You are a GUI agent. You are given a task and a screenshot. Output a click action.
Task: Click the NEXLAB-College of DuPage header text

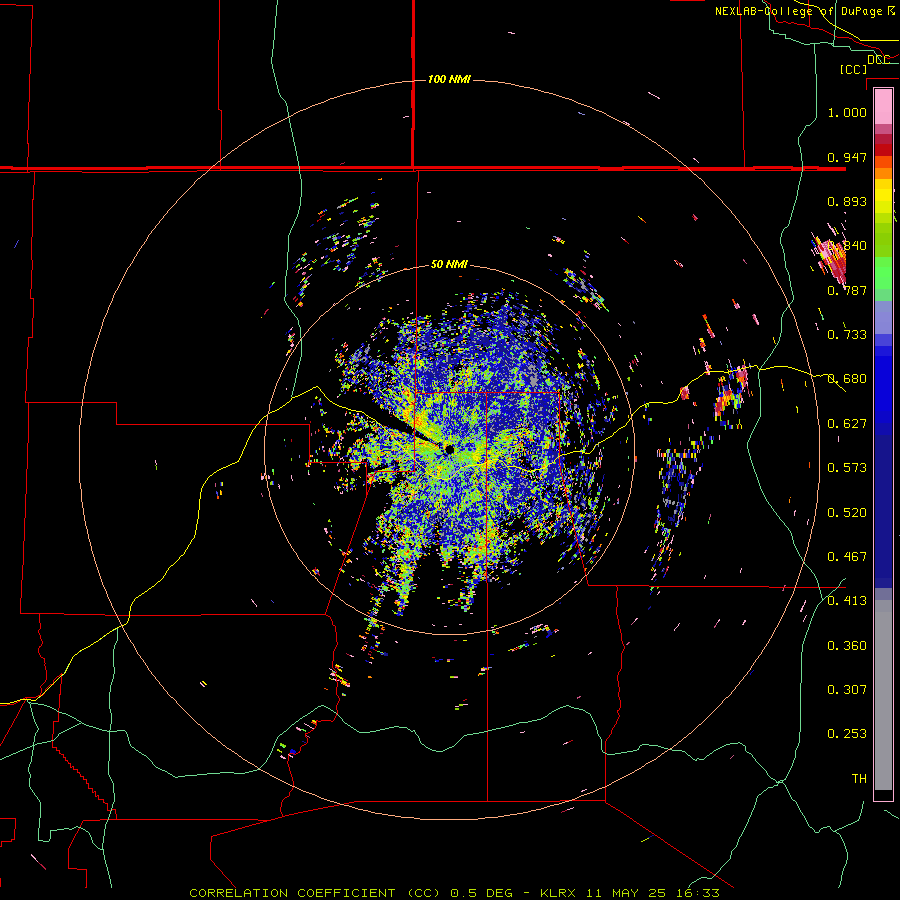tap(805, 11)
